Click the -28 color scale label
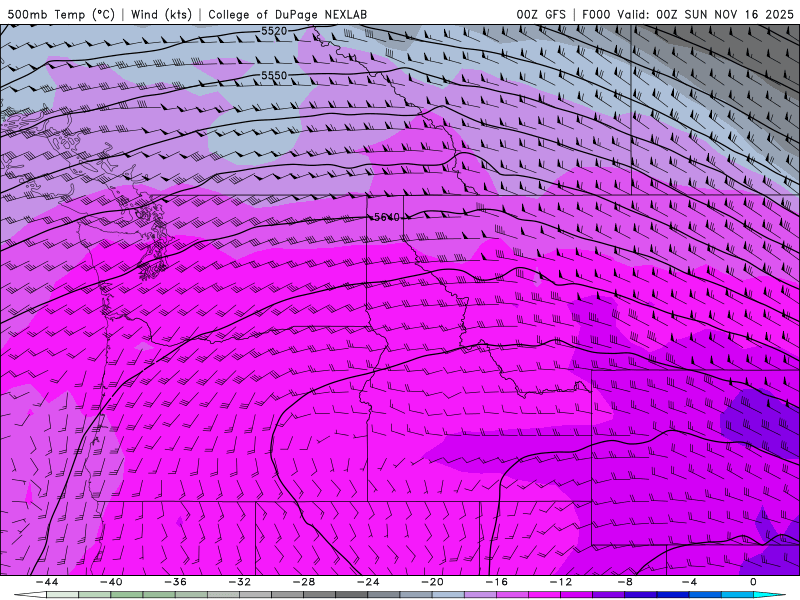 pyautogui.click(x=304, y=582)
